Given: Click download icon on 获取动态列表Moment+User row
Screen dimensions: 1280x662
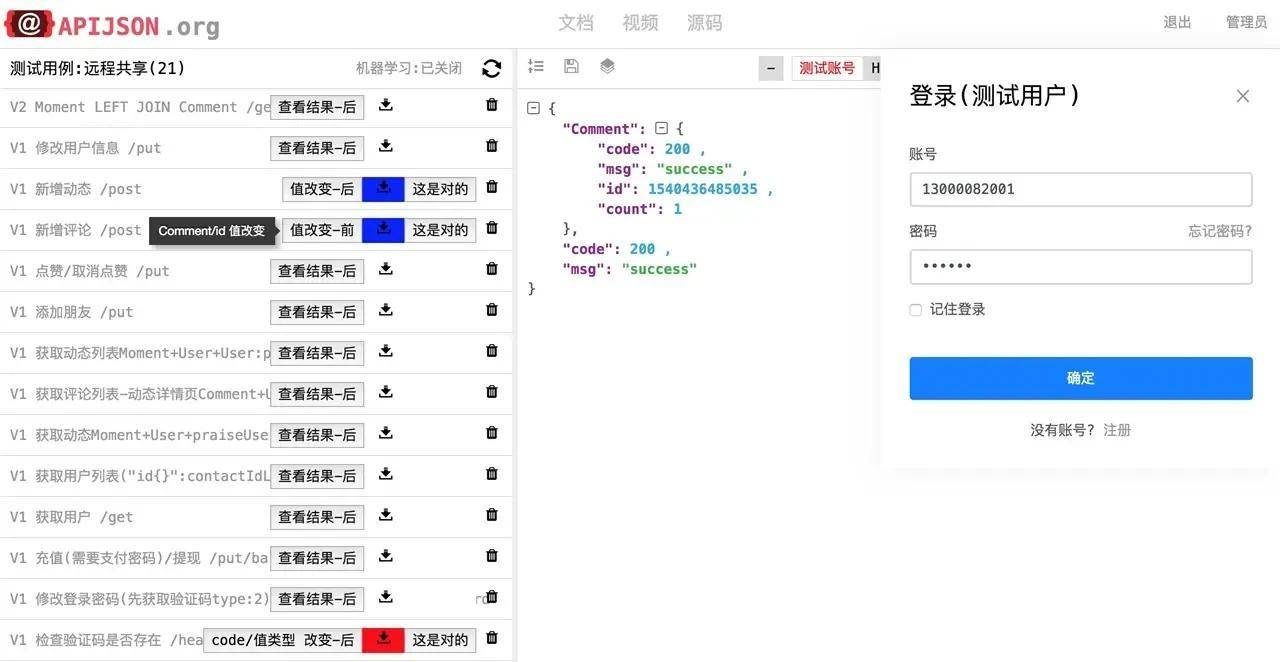Looking at the screenshot, I should [x=385, y=351].
